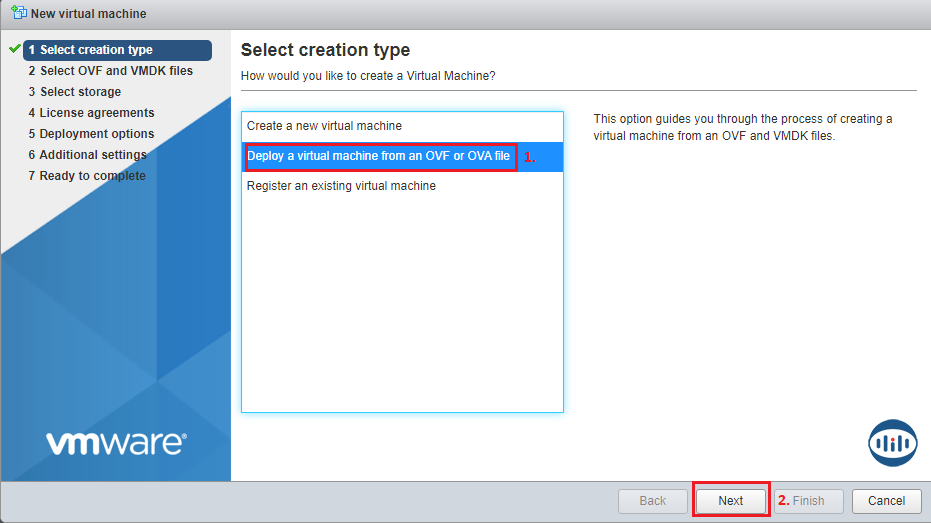Jump to step 4 License agreements
Screen dimensions: 931x523
[91, 113]
